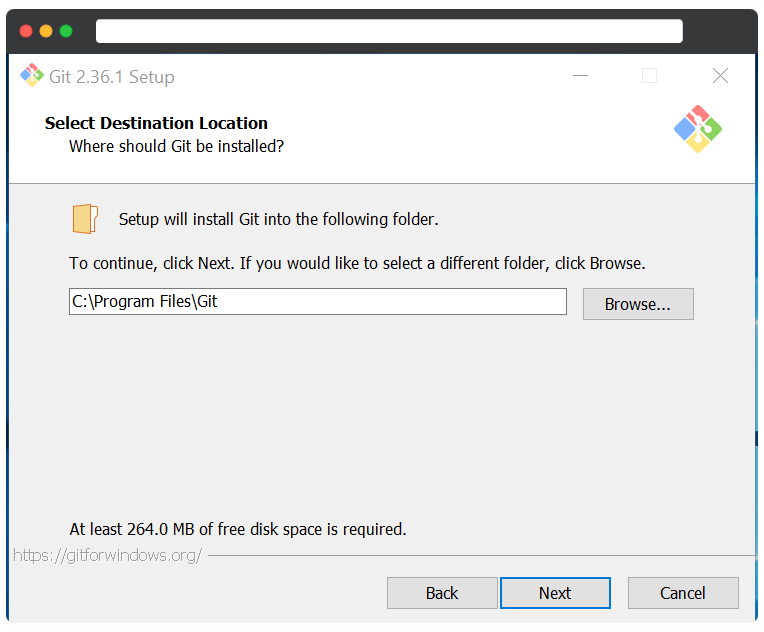764x632 pixels.
Task: Click the Browse... button
Action: coord(638,304)
